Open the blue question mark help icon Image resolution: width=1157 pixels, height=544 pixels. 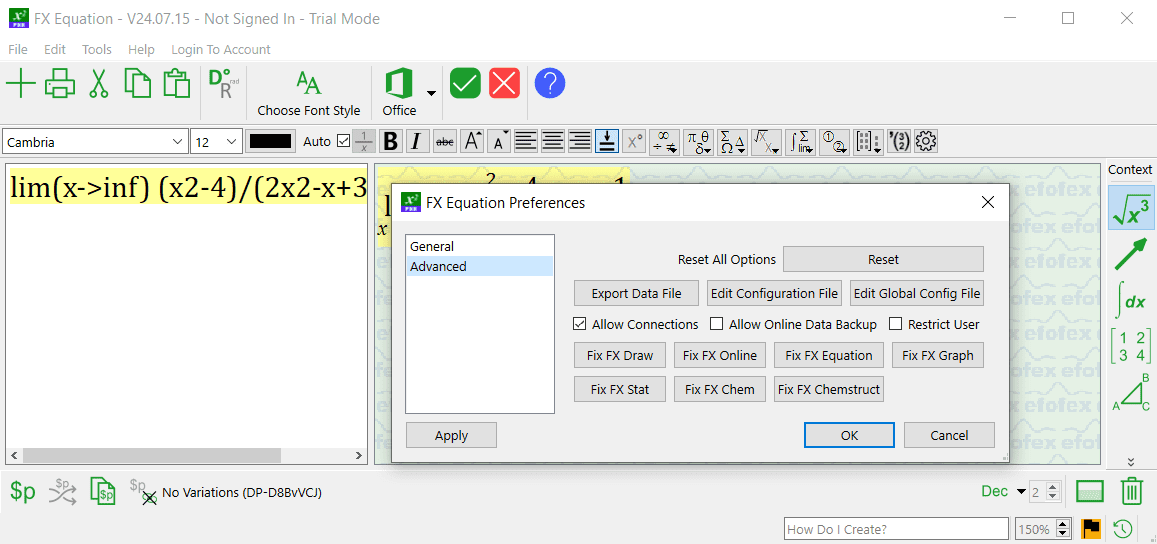[550, 83]
